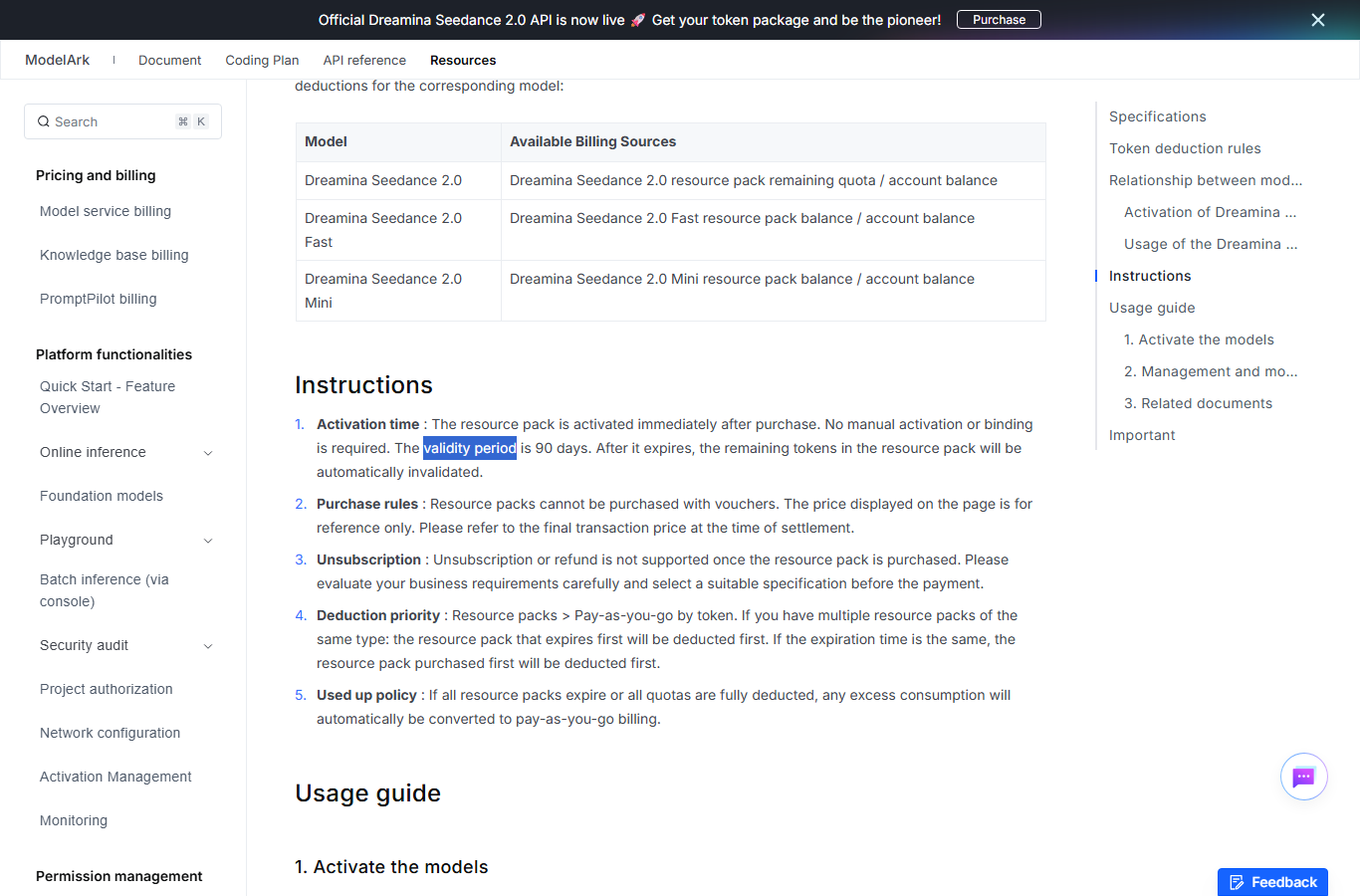Close the Seedance API announcement banner

[x=1317, y=20]
